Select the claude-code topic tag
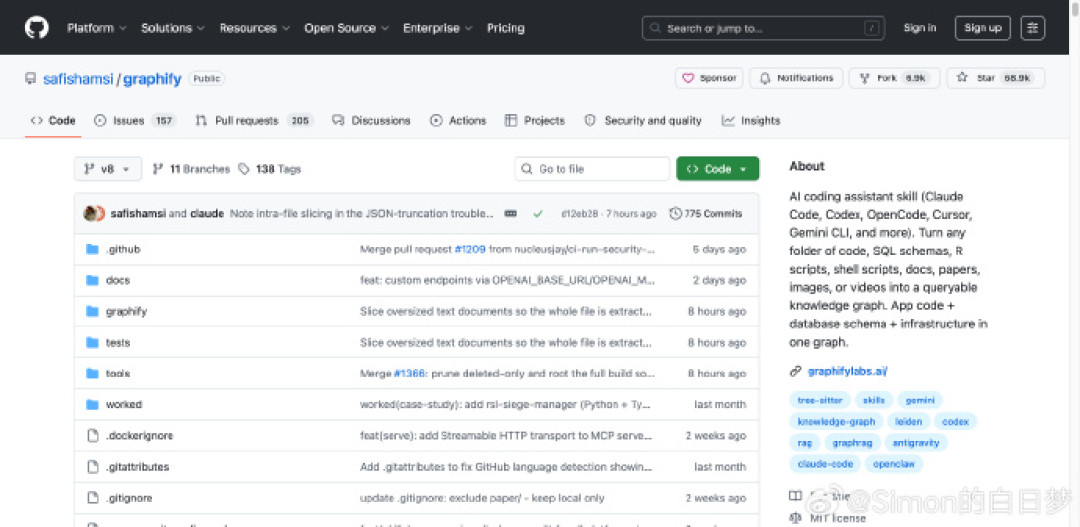Screen dimensions: 1080x527 pos(825,464)
